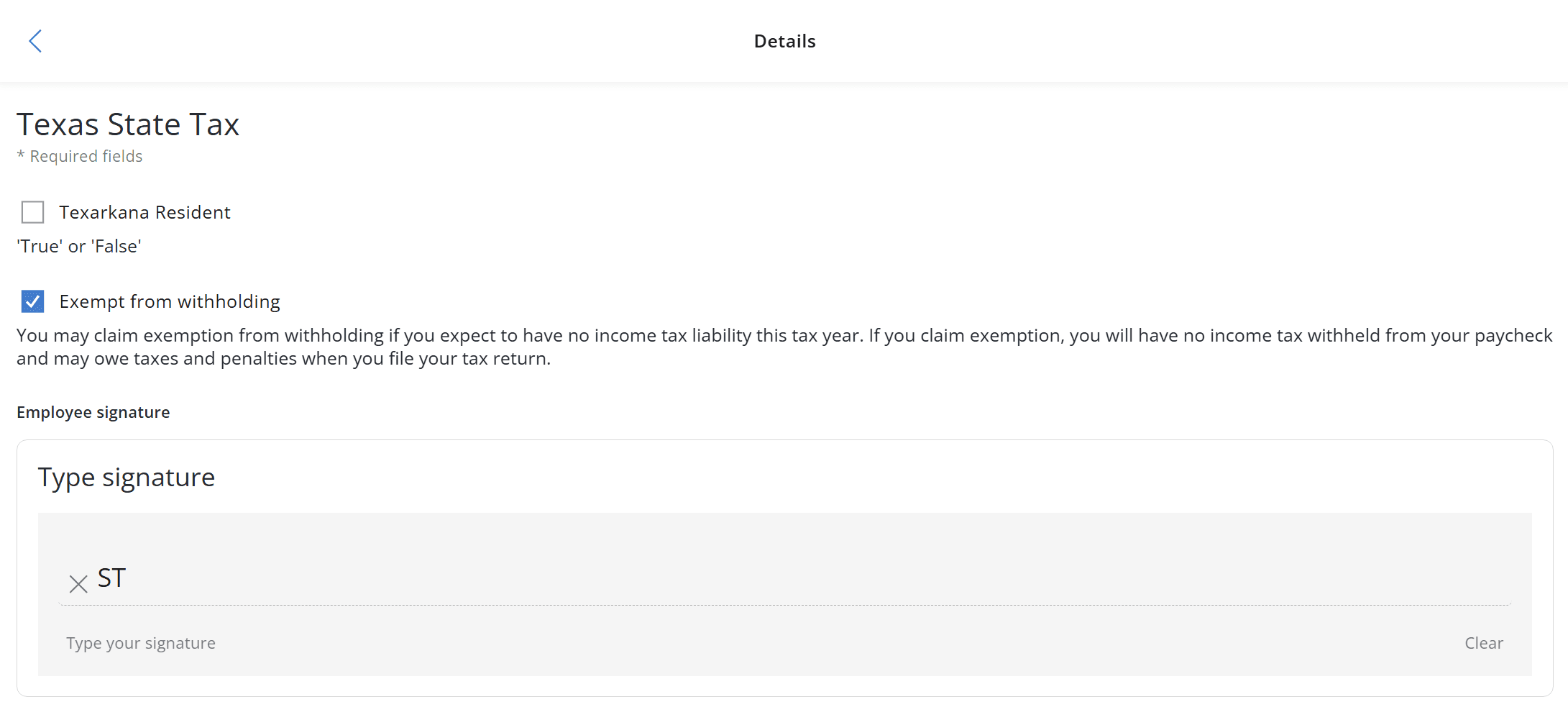
Task: Go back using the left arrow
Action: (x=35, y=41)
